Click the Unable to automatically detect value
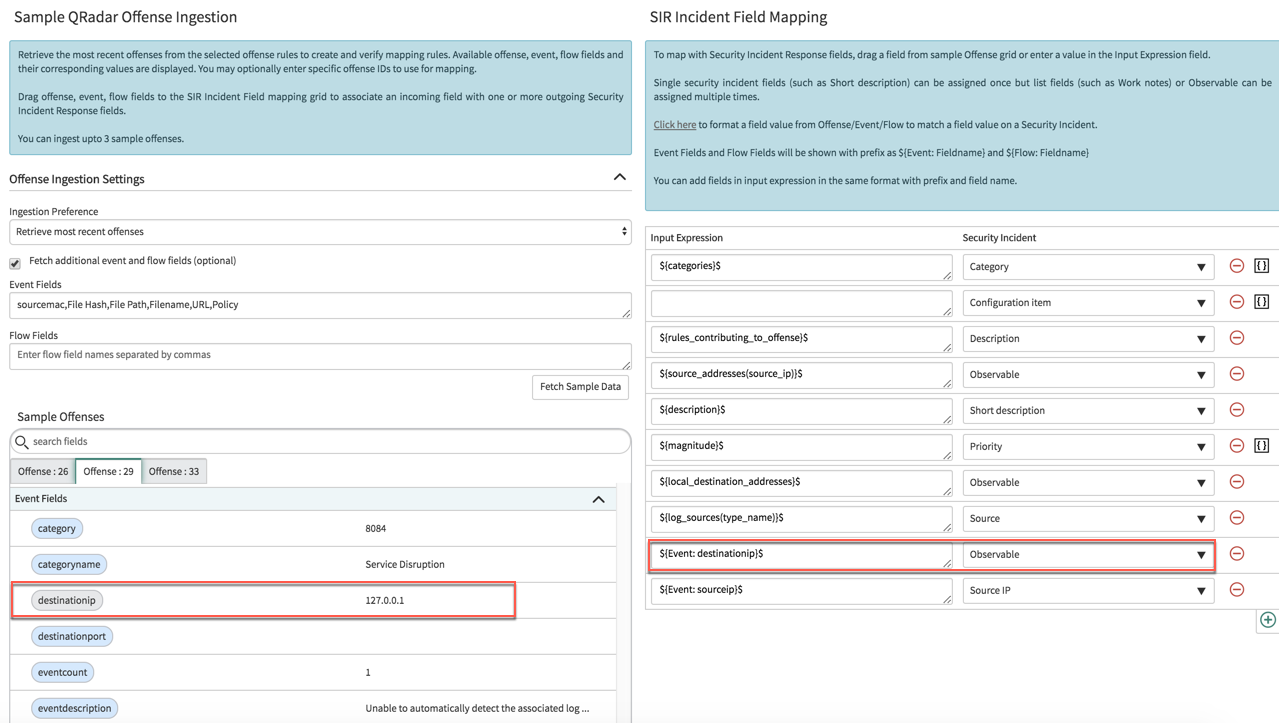1279x723 pixels. 477,708
